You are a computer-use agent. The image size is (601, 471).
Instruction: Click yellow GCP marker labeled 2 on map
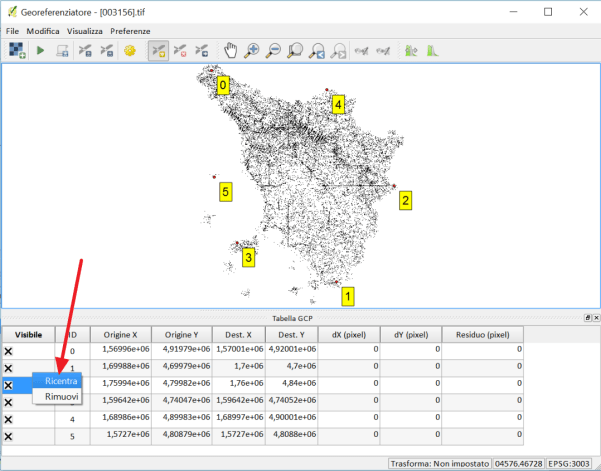405,200
